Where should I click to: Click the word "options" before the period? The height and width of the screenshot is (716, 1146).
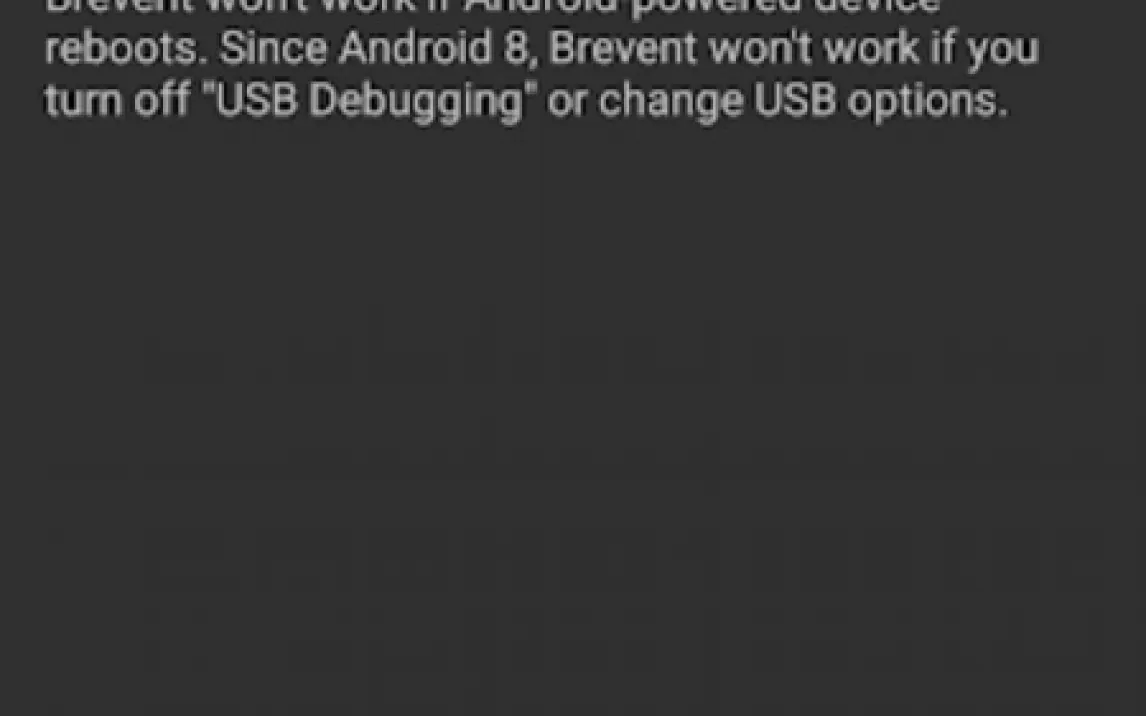[x=922, y=102]
